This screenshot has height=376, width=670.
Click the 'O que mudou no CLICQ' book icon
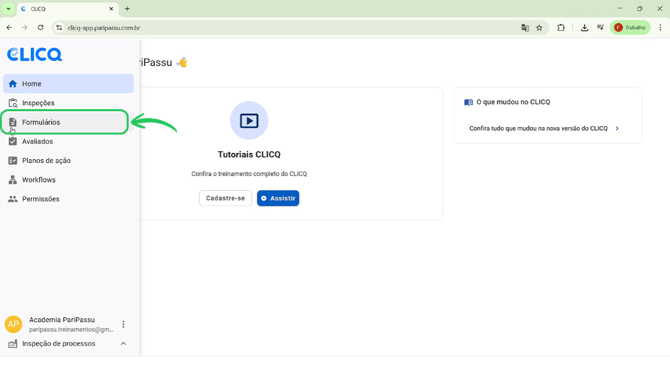point(468,102)
